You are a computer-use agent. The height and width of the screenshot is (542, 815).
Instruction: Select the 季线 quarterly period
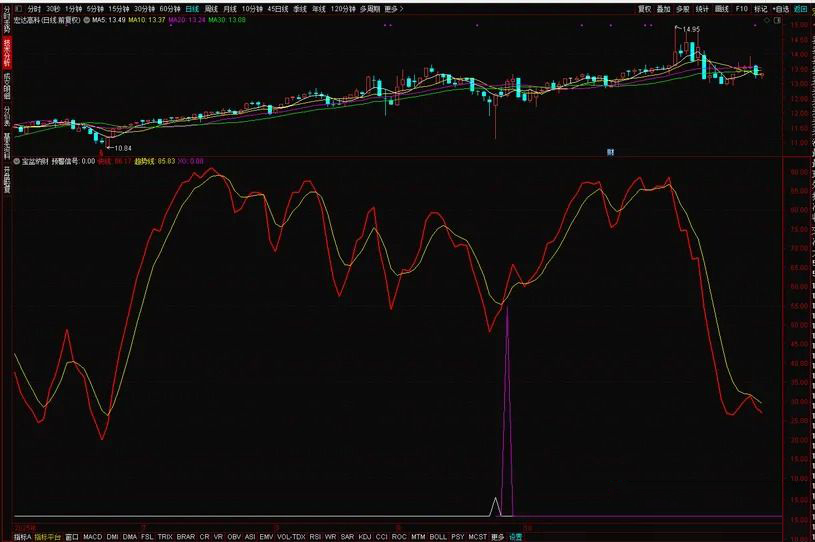300,9
